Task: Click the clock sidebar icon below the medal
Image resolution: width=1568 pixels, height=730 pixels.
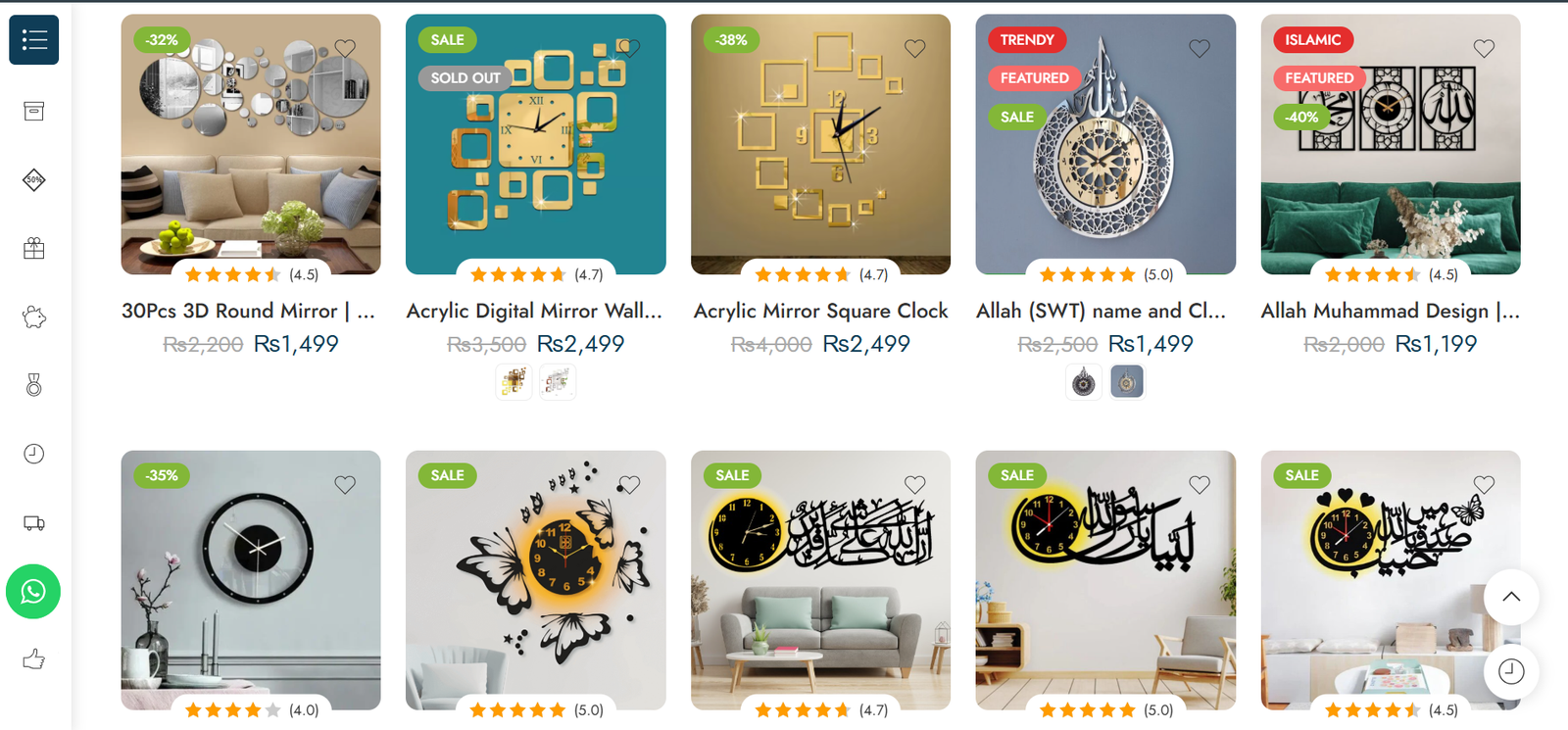Action: tap(34, 454)
